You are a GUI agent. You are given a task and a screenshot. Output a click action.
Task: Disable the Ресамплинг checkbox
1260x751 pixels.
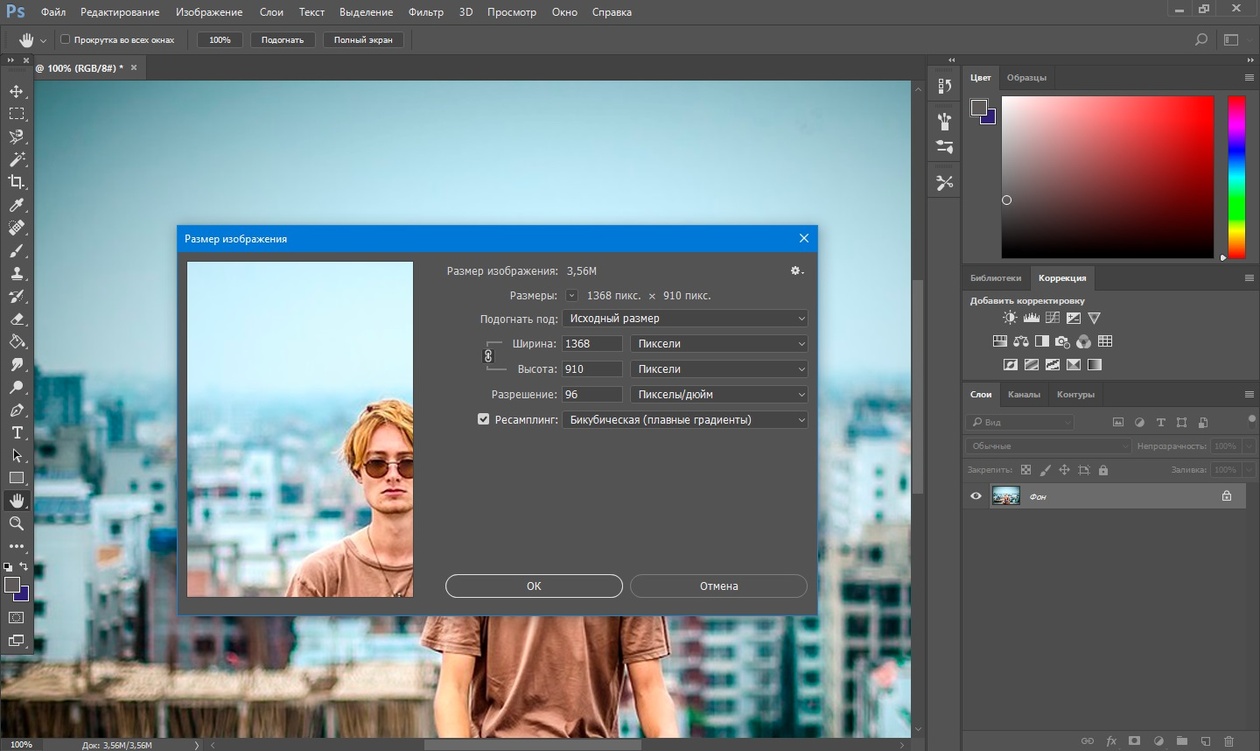click(x=484, y=420)
